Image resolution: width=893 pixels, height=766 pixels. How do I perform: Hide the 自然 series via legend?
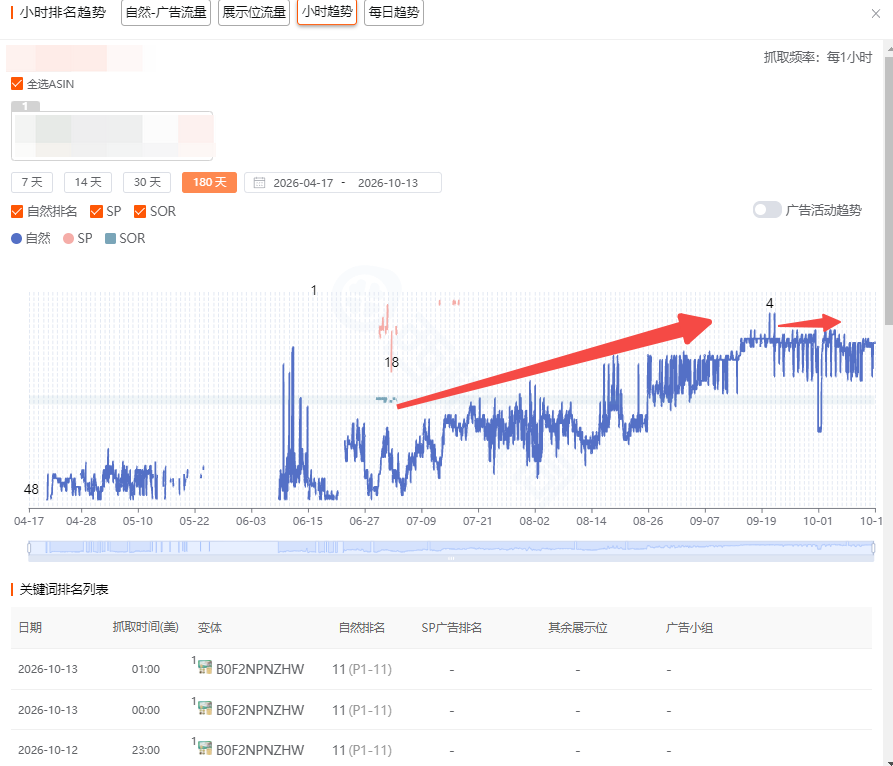pos(31,238)
